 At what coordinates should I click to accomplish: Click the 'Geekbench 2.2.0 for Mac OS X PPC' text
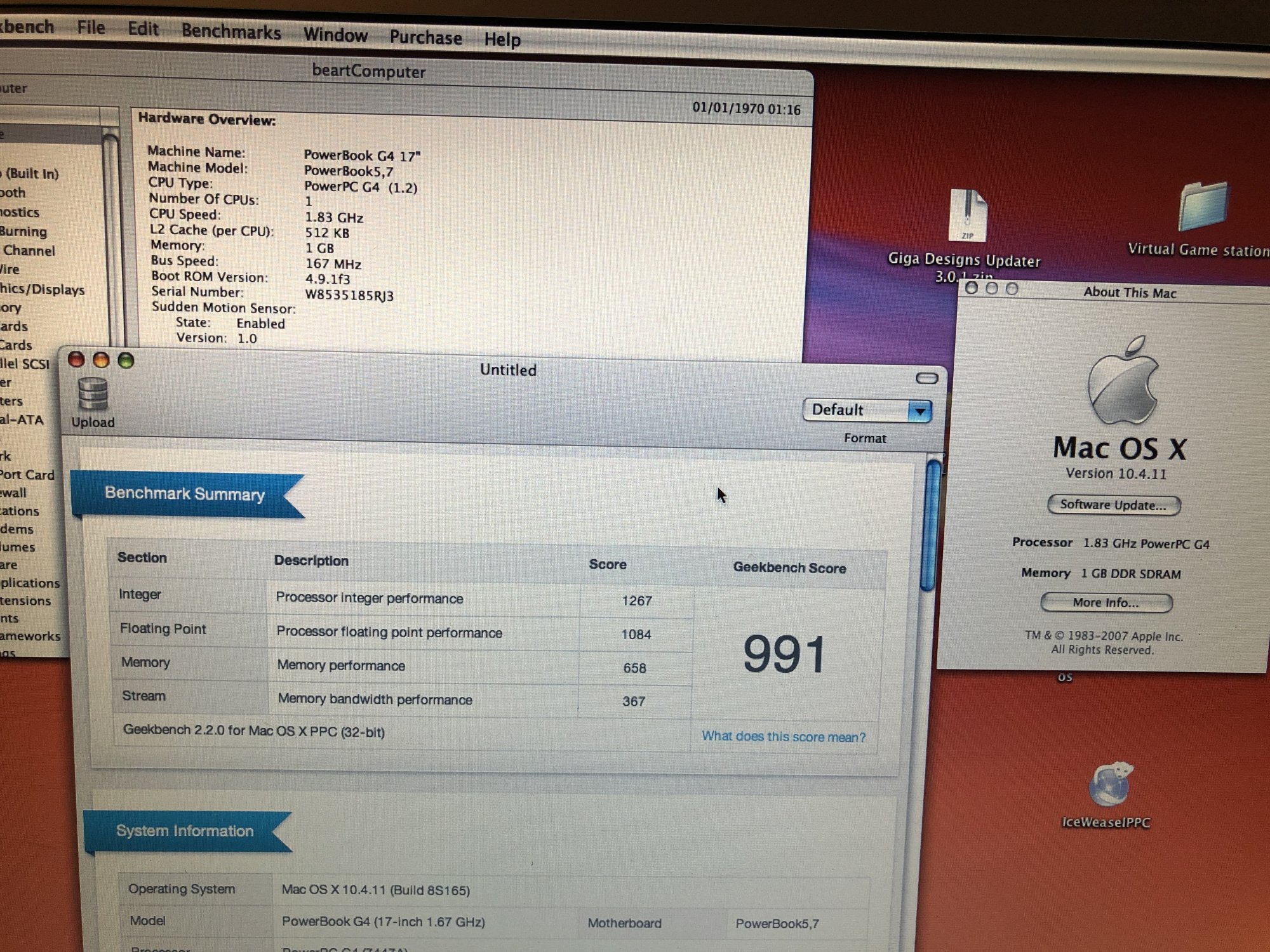coord(254,731)
